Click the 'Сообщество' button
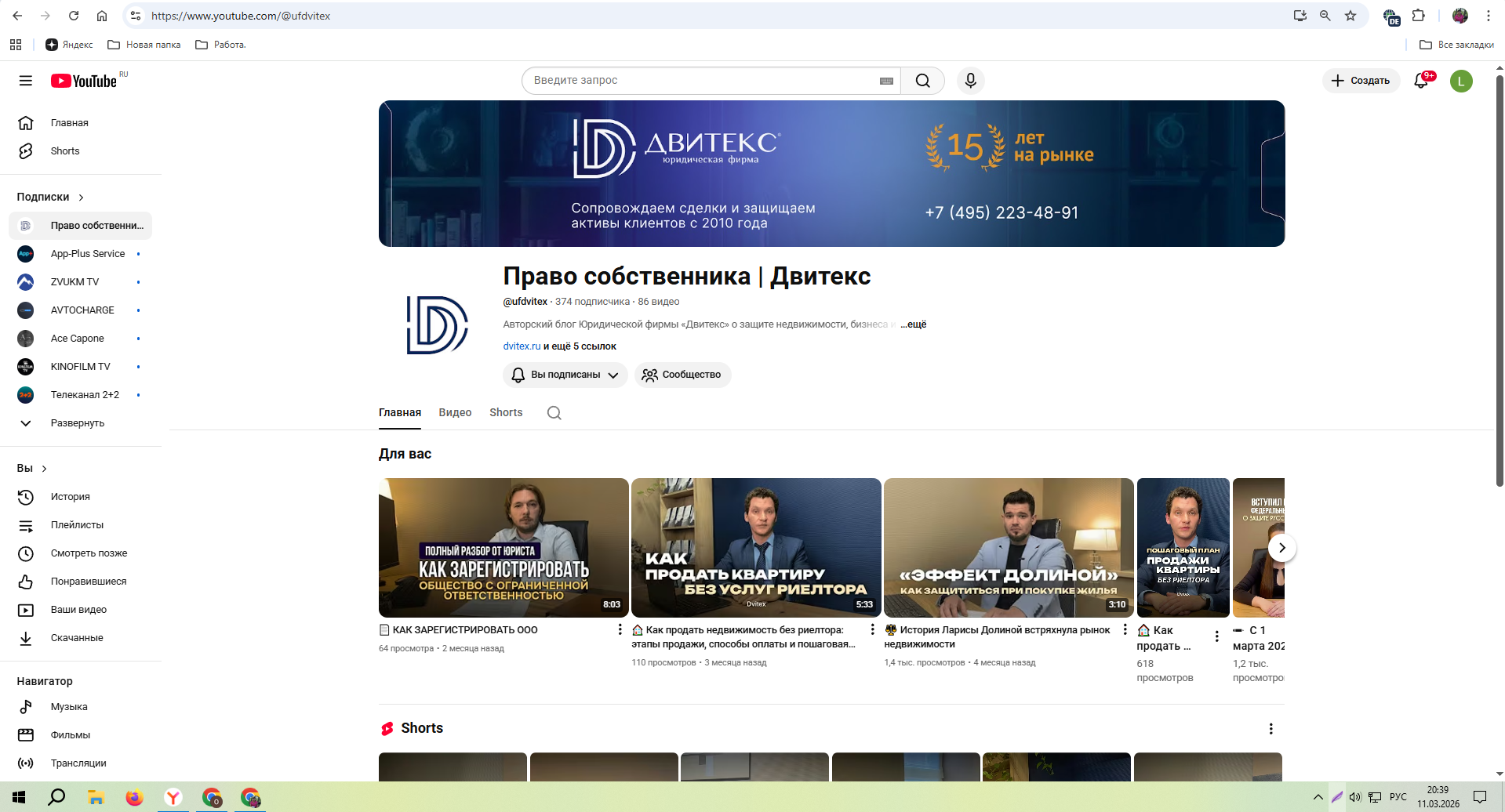The image size is (1505, 812). point(682,375)
